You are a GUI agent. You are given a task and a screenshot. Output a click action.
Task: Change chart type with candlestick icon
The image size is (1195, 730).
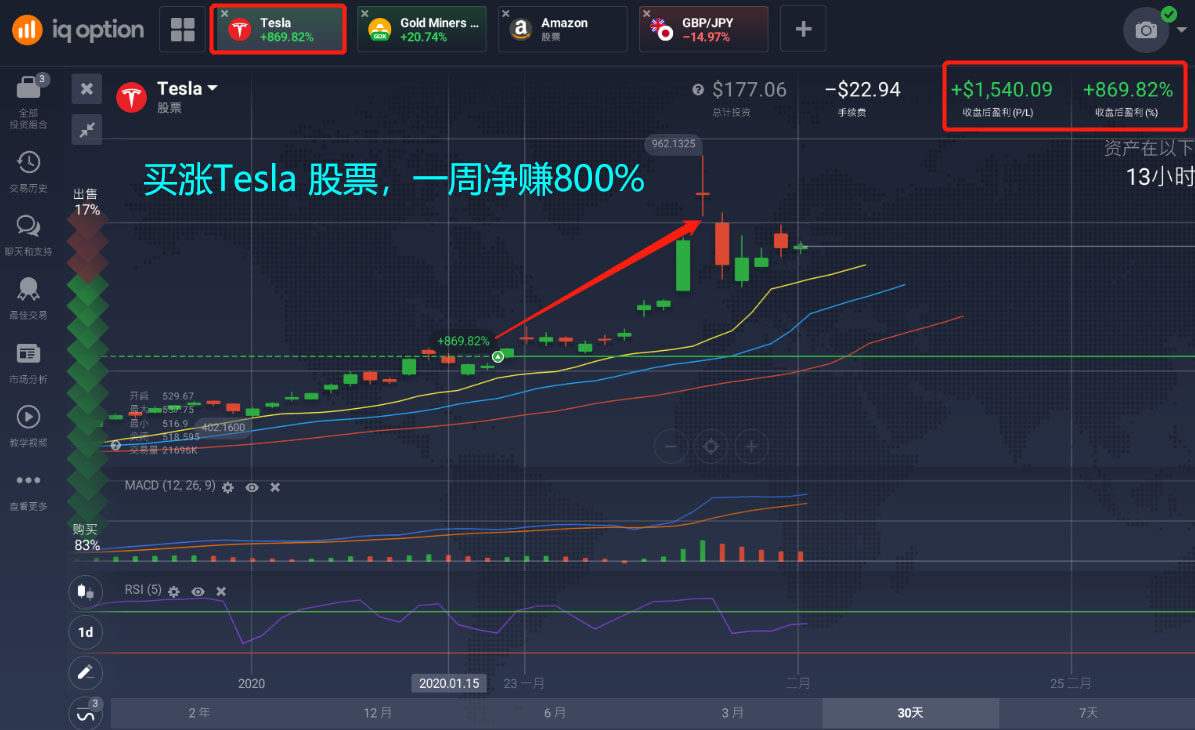[85, 592]
